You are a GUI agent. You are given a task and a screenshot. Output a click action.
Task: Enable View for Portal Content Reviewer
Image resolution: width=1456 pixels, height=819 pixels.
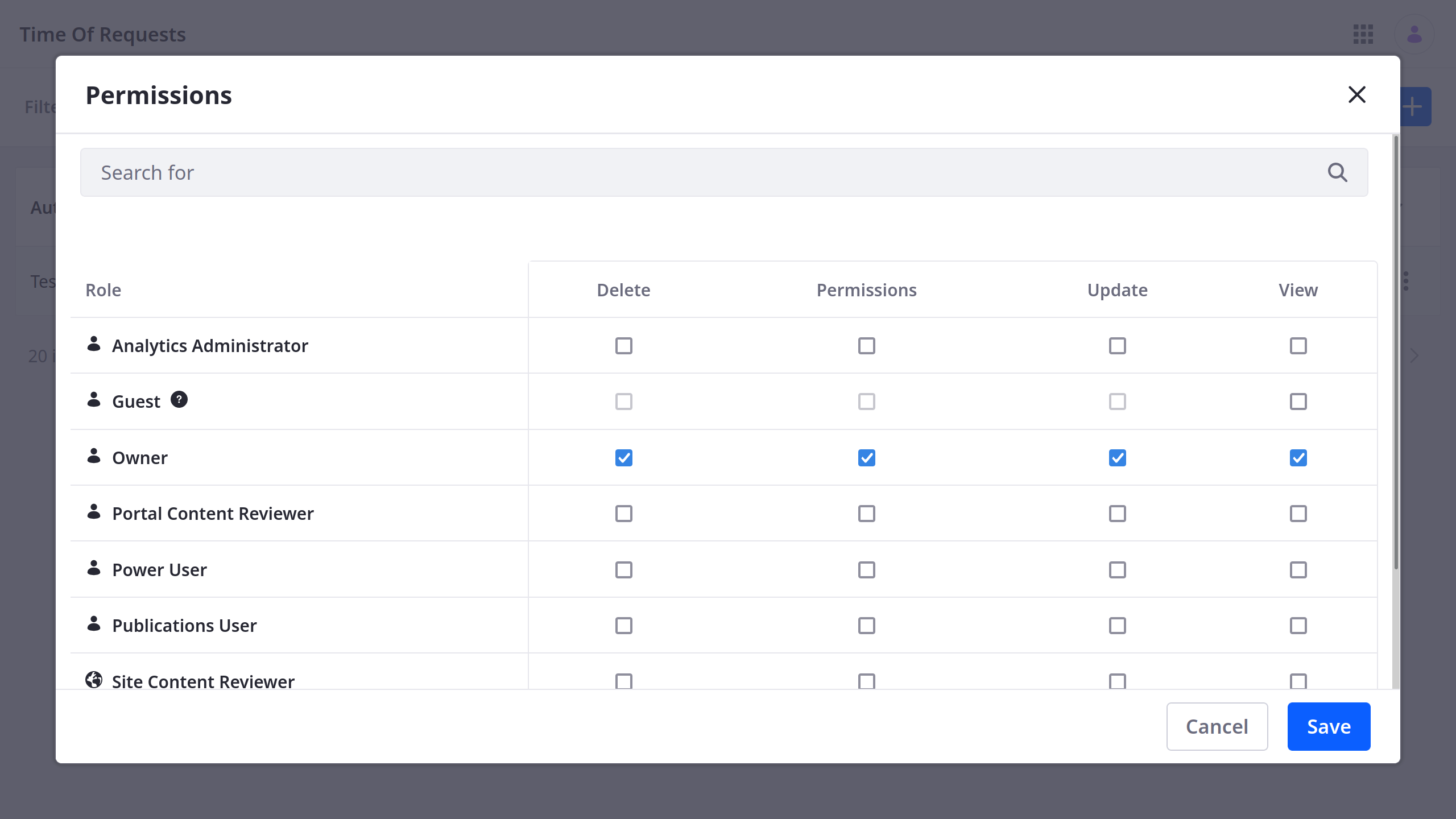1298,514
